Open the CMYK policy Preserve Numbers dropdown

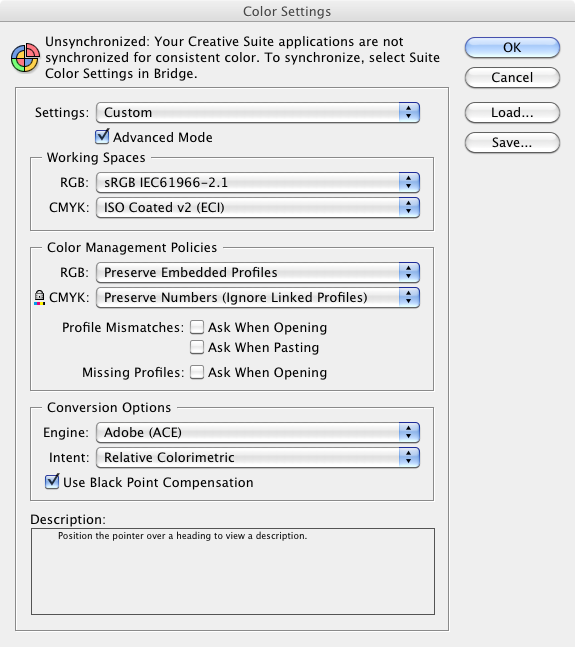coord(258,298)
